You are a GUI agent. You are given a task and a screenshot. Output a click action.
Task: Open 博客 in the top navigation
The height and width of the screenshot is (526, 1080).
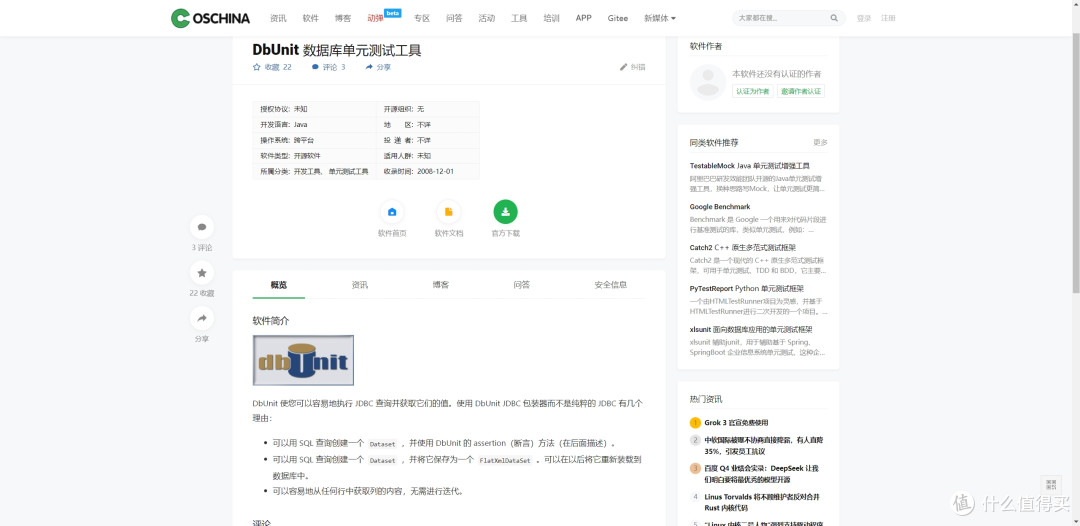pyautogui.click(x=343, y=19)
